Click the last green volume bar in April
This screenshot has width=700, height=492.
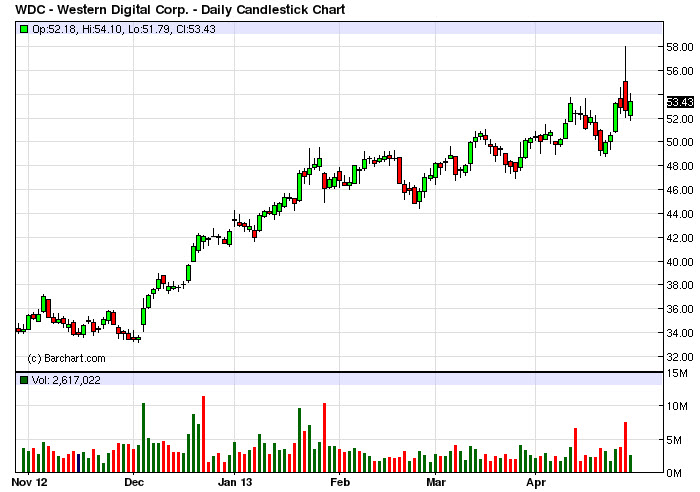pos(630,464)
